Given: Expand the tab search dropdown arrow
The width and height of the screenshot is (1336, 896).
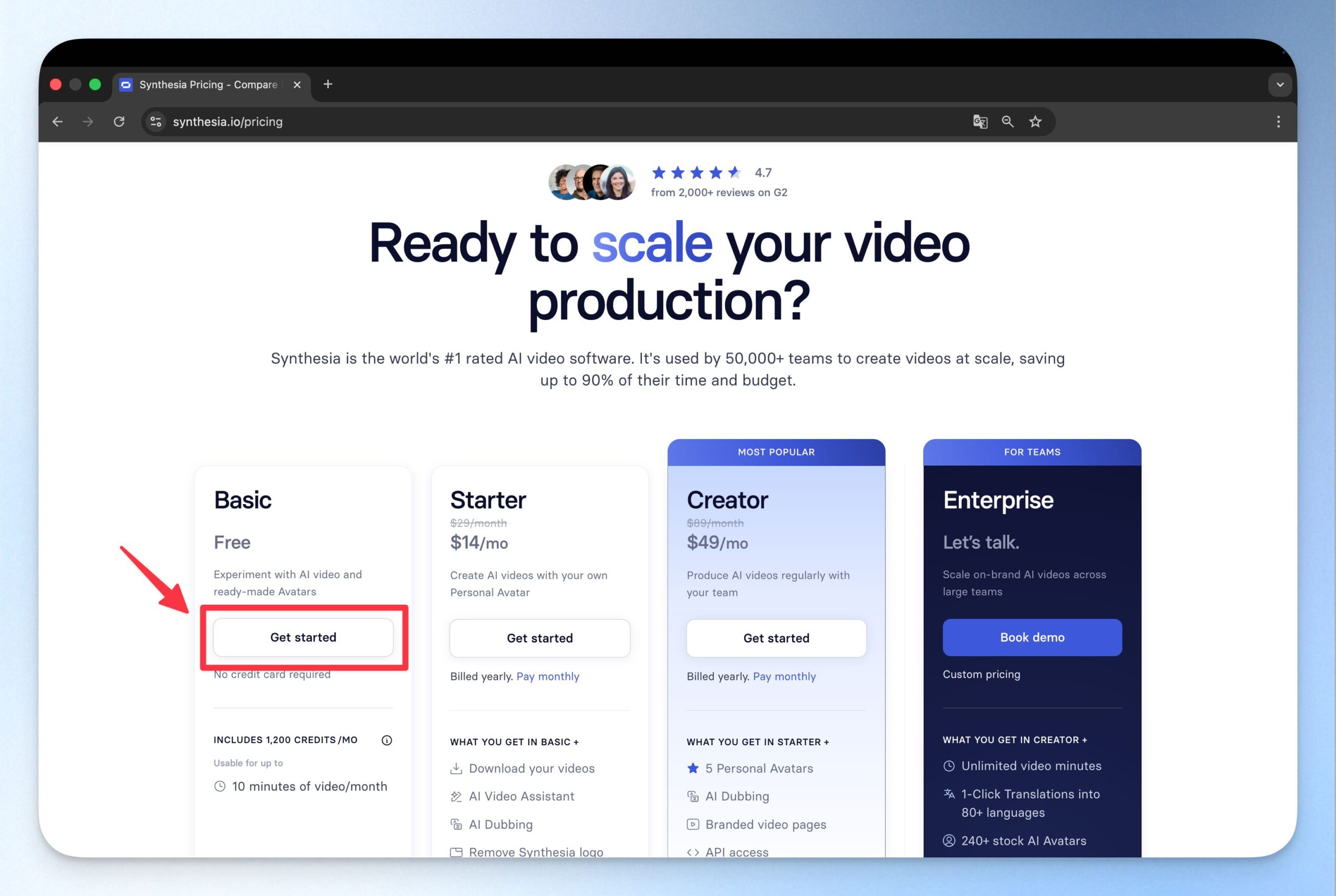Looking at the screenshot, I should [1280, 85].
